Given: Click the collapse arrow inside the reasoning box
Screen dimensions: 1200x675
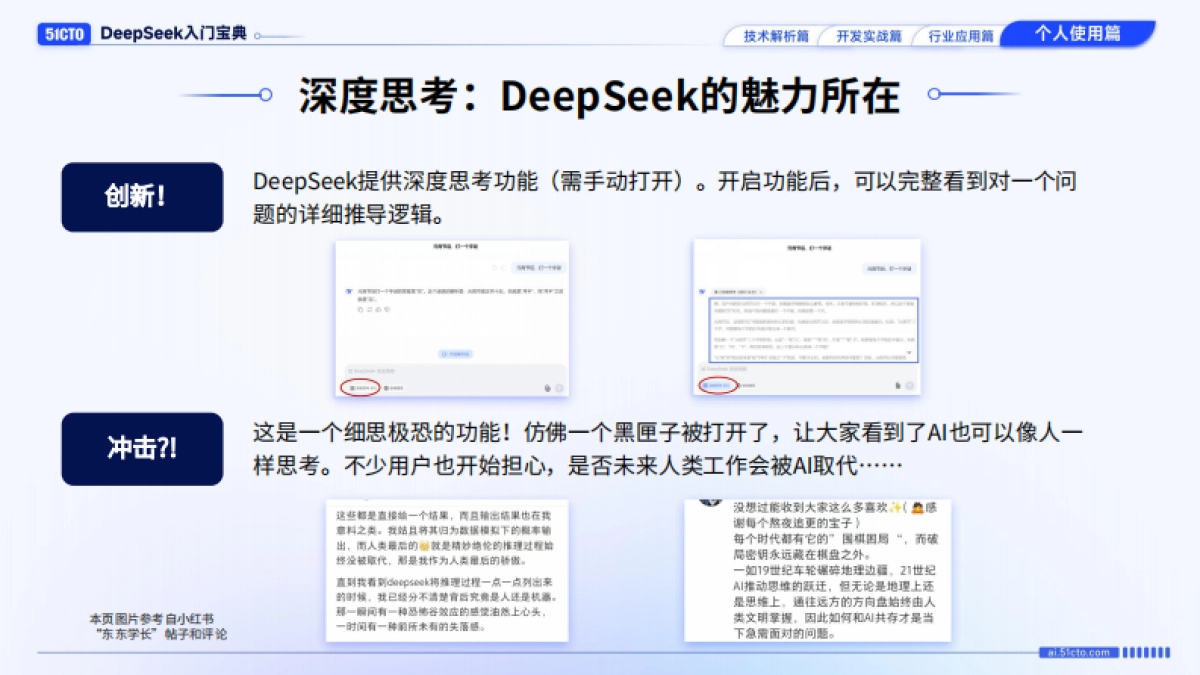Looking at the screenshot, I should pos(908,352).
